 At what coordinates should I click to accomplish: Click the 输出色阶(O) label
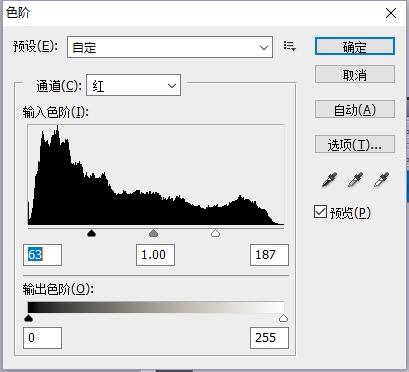(x=58, y=289)
